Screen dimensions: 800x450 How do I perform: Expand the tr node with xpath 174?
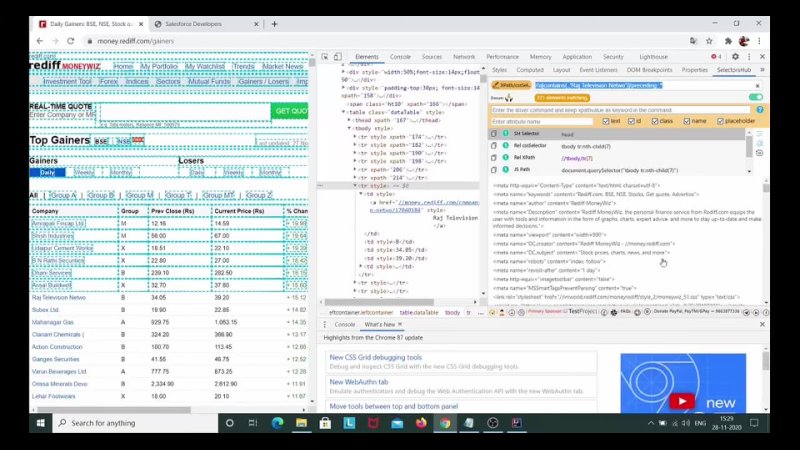coord(355,137)
